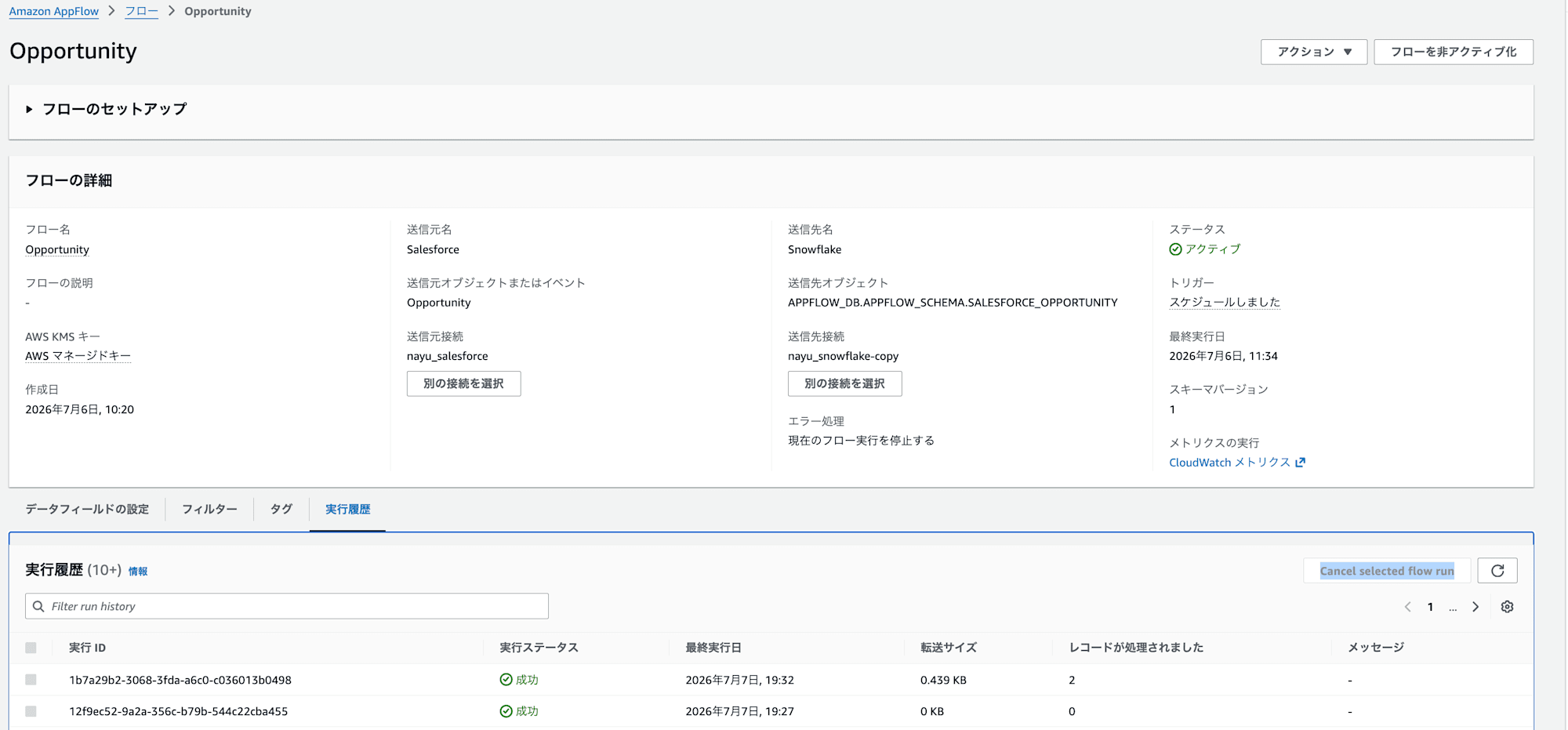Check the box for run 12f9ec52-9a2a-356c-b79b-544c22cba455

pos(31,711)
